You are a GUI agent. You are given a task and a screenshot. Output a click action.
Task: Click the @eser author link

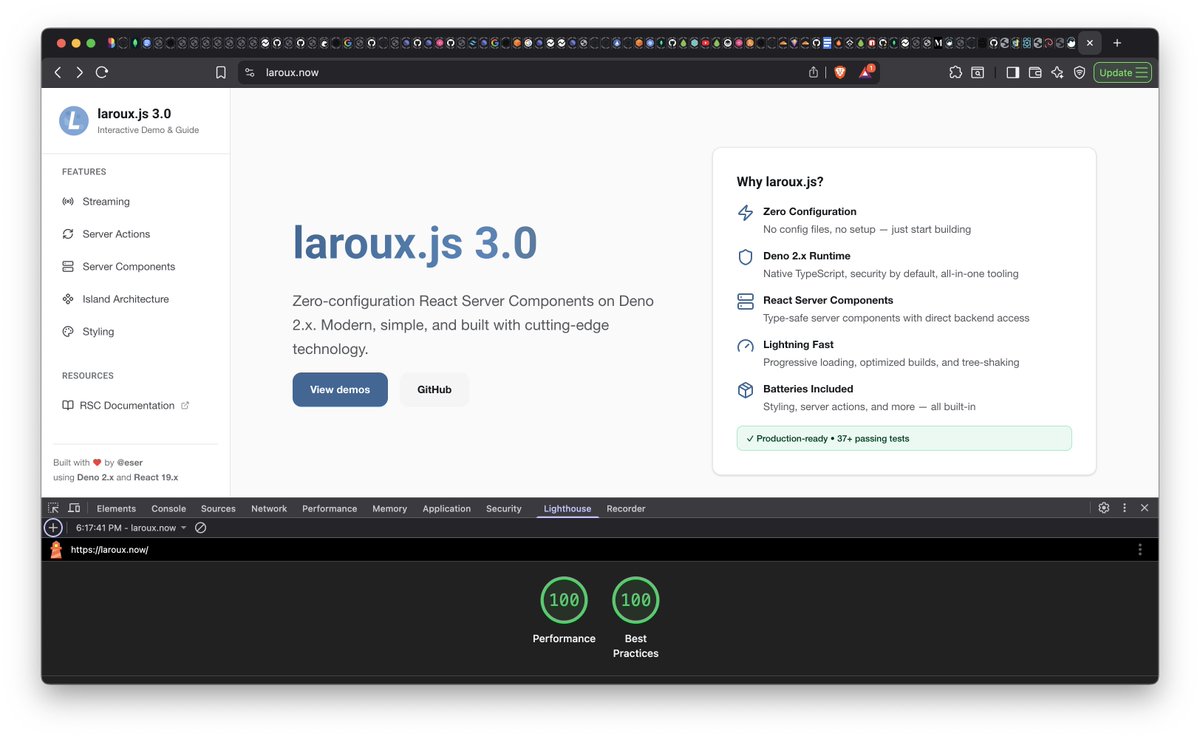point(129,463)
